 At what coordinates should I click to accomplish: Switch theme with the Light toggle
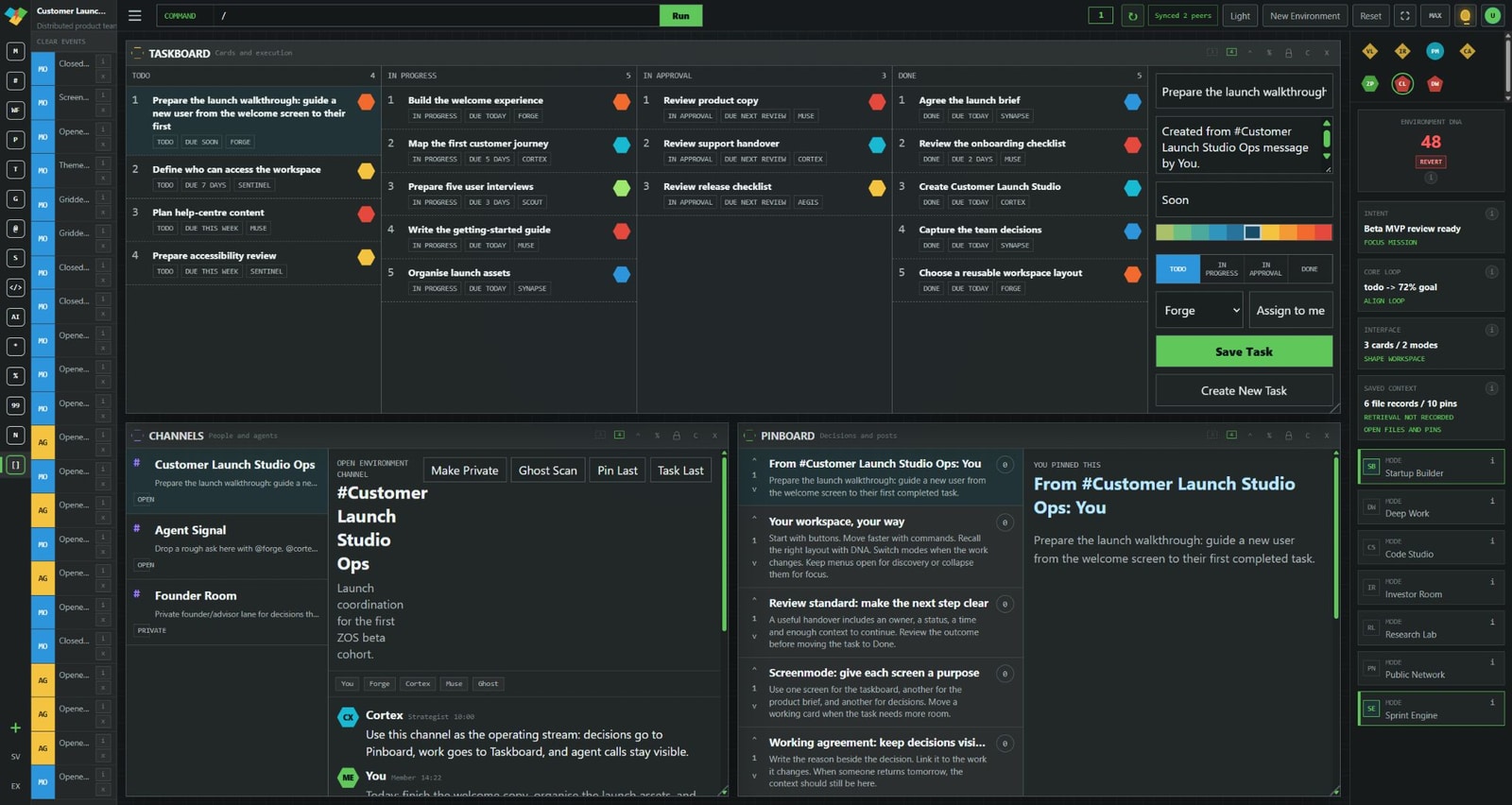pos(1240,16)
